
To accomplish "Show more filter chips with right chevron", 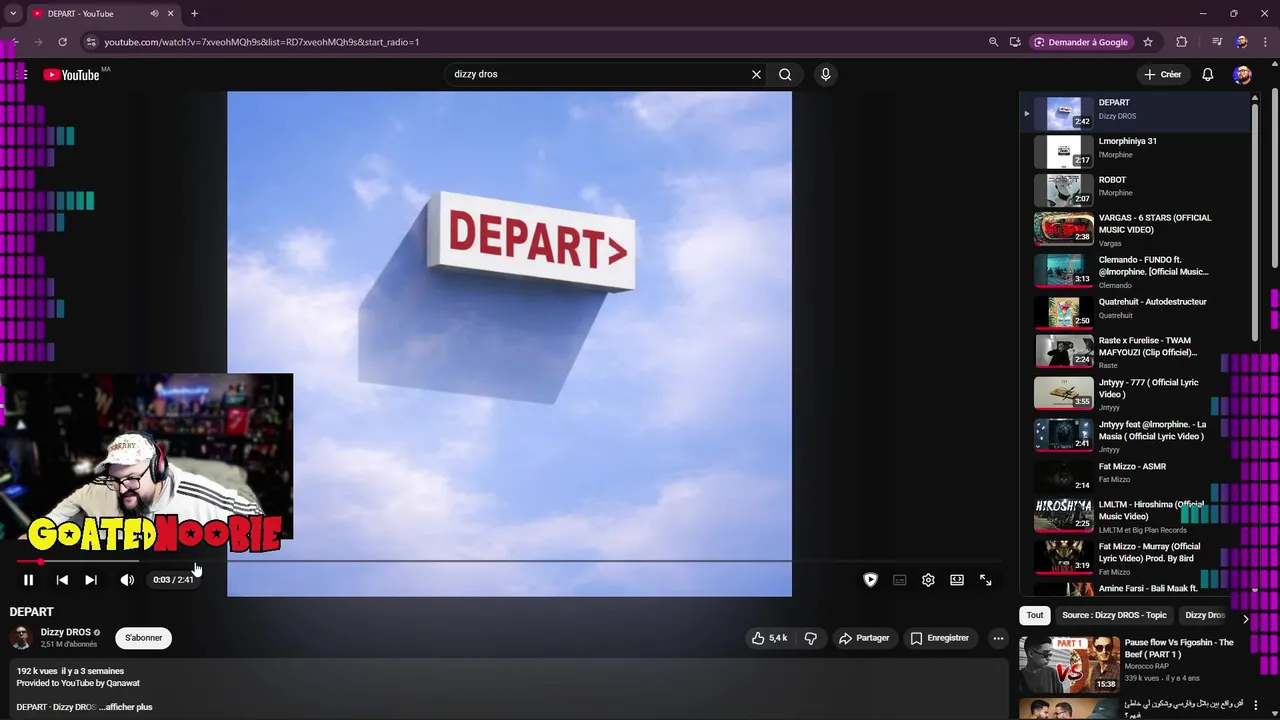I will (x=1245, y=619).
